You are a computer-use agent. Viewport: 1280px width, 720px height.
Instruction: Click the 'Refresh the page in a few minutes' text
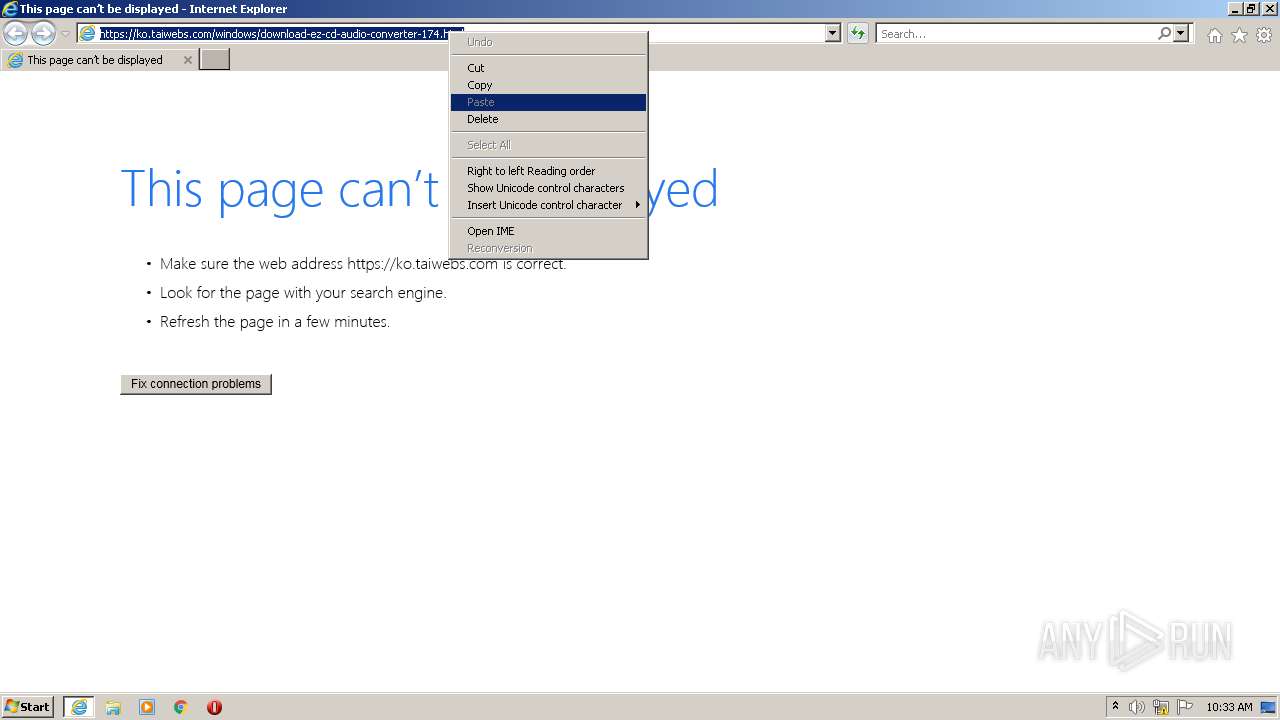pos(275,322)
